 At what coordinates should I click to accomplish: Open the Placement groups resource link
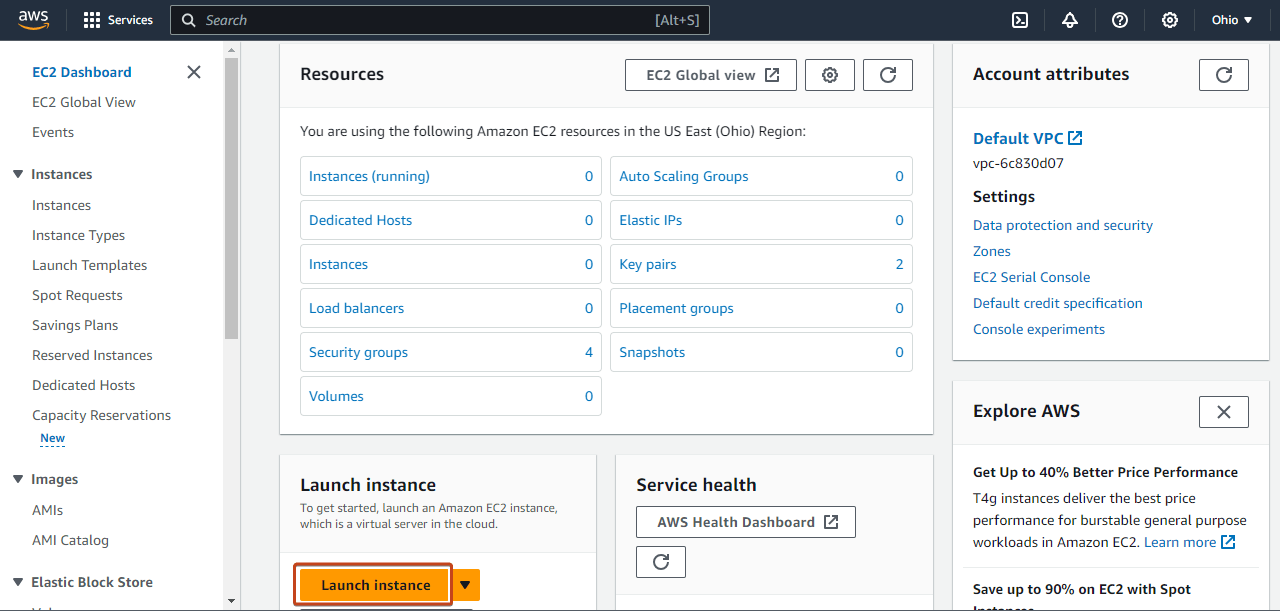[x=676, y=308]
